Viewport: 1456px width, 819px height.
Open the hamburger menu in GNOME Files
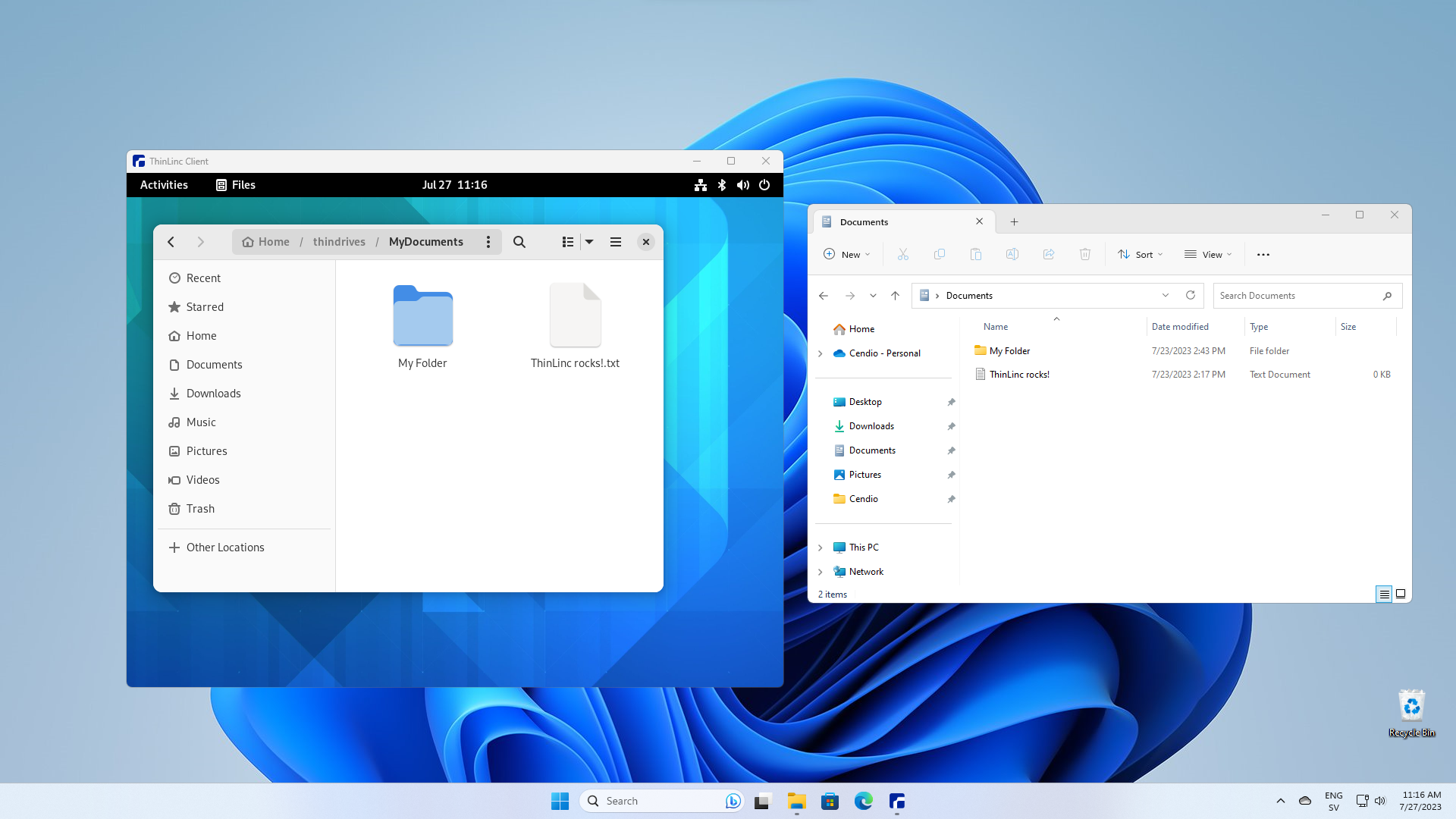point(616,241)
